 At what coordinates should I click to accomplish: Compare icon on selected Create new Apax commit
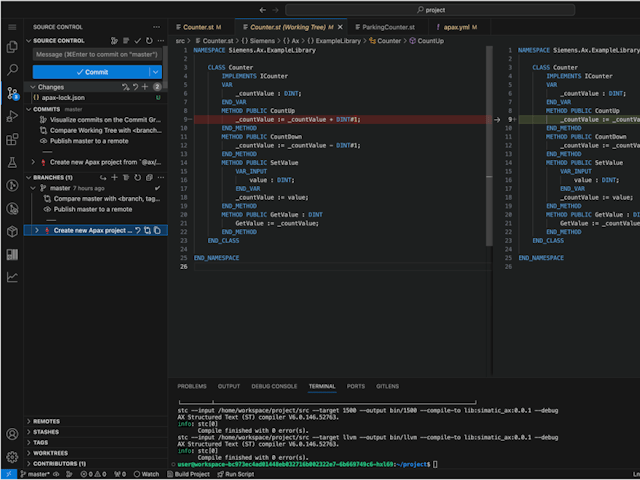tap(147, 231)
